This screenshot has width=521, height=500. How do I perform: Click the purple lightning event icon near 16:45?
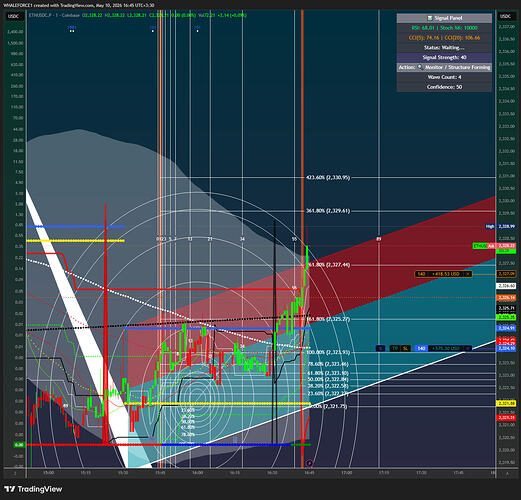309,463
